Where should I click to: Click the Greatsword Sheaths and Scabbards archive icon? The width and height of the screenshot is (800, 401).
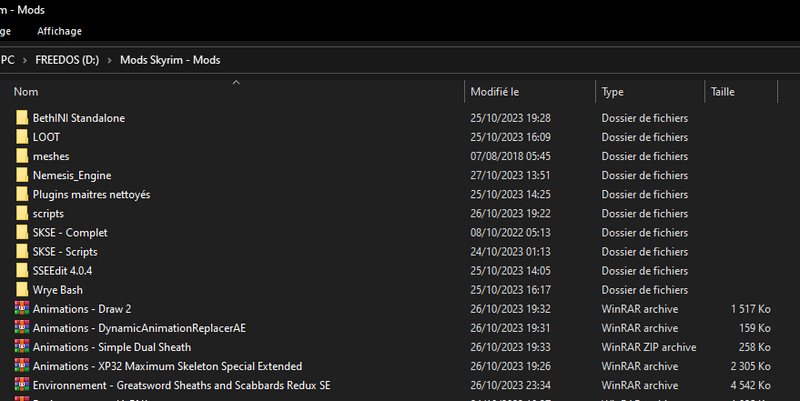tap(23, 385)
